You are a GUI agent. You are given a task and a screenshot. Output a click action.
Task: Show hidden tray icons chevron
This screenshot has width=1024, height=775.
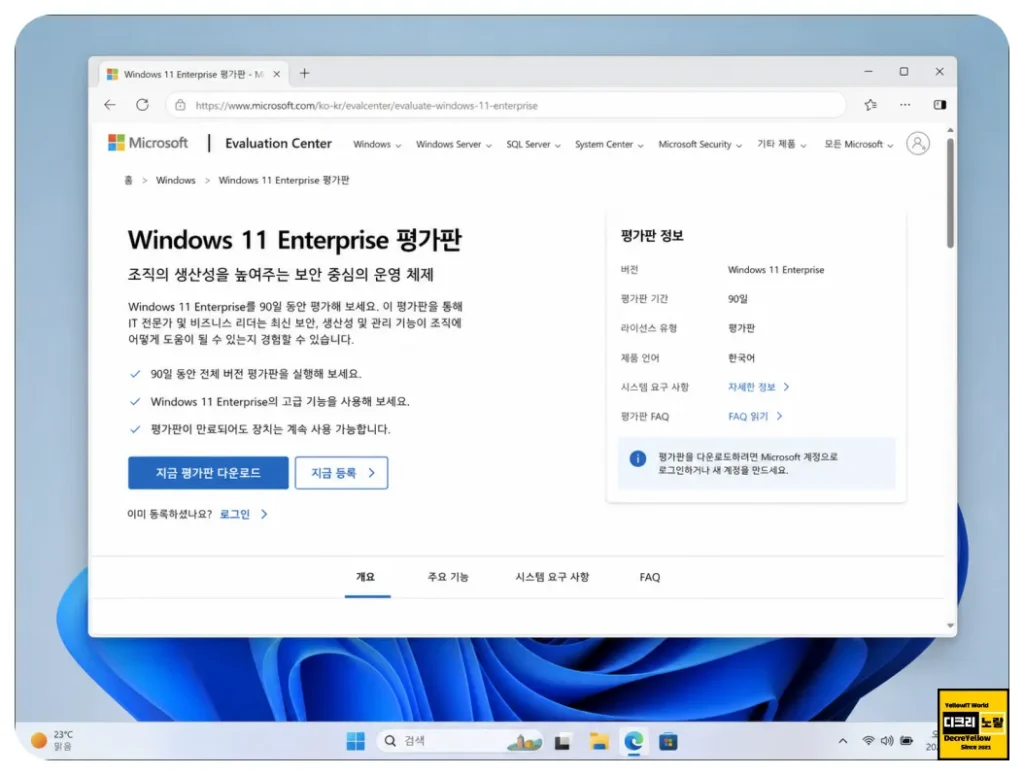coord(843,741)
